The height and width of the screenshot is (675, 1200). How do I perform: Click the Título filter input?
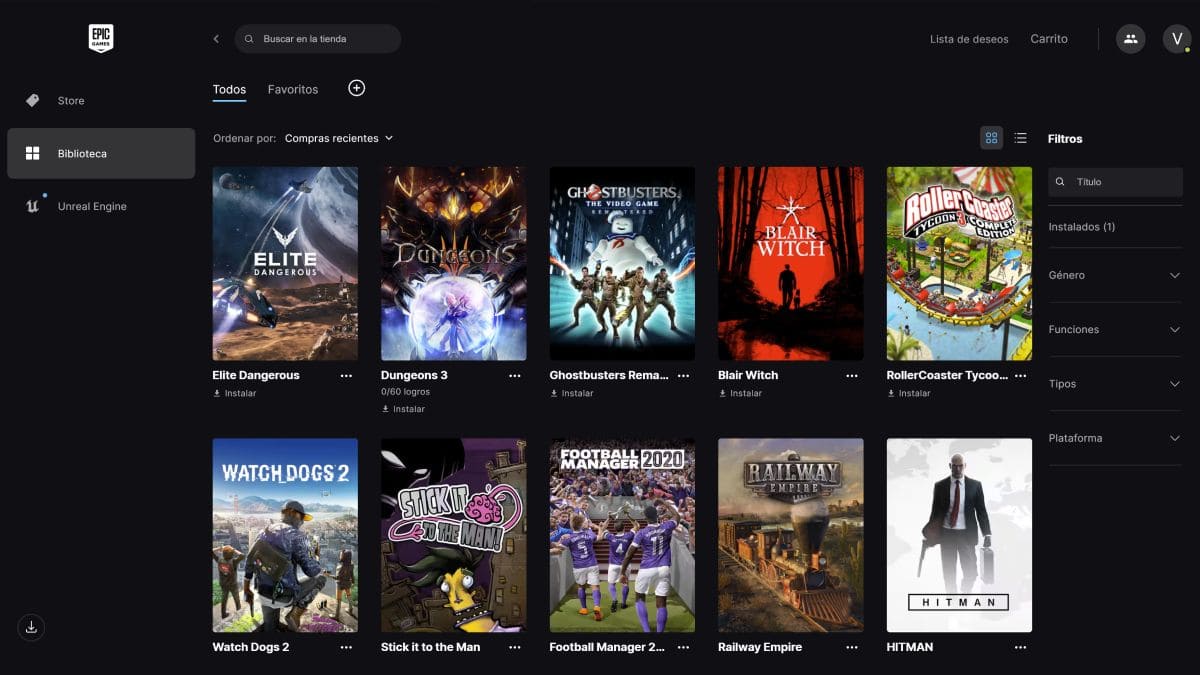pyautogui.click(x=1115, y=182)
